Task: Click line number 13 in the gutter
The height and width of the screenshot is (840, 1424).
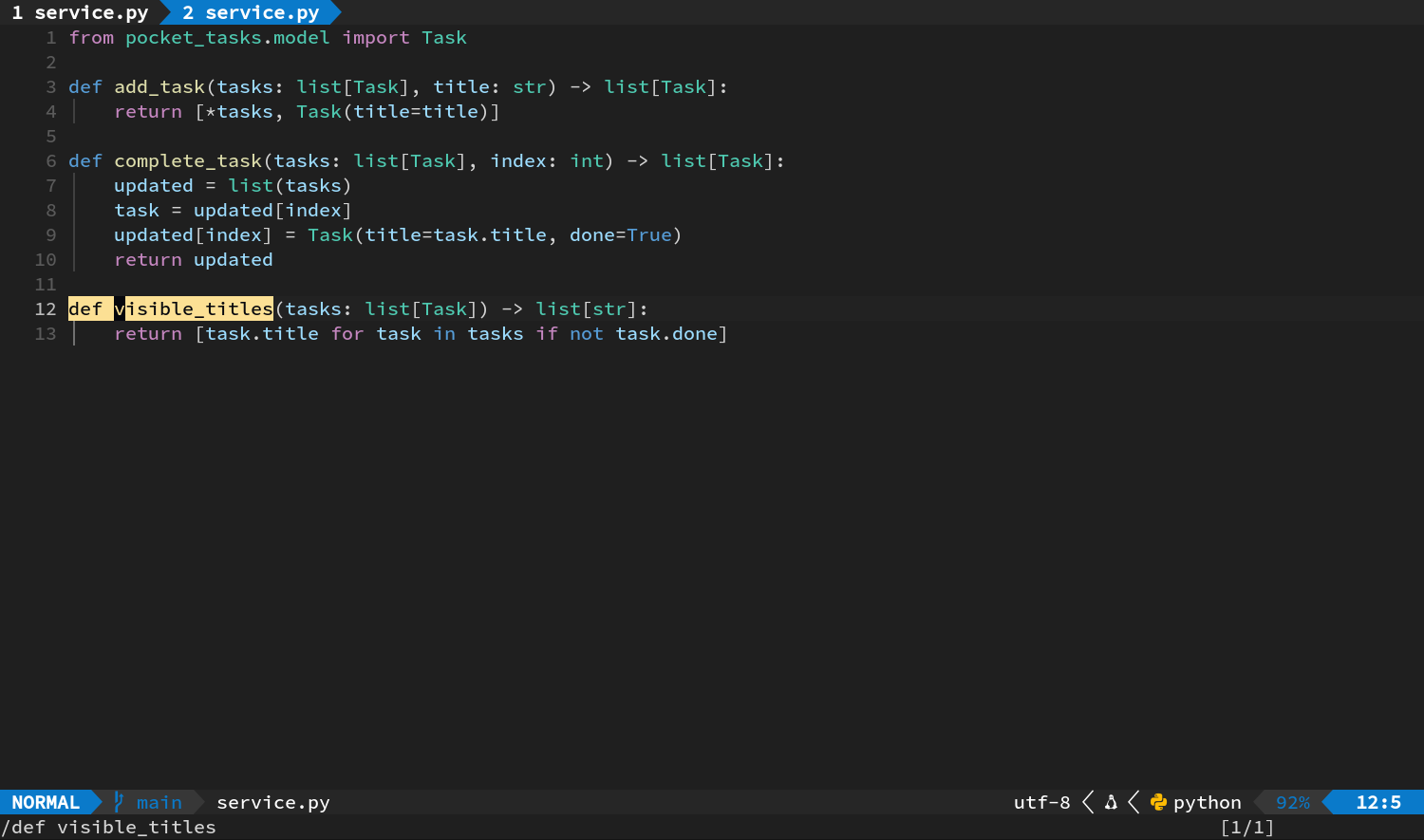Action: click(x=46, y=333)
